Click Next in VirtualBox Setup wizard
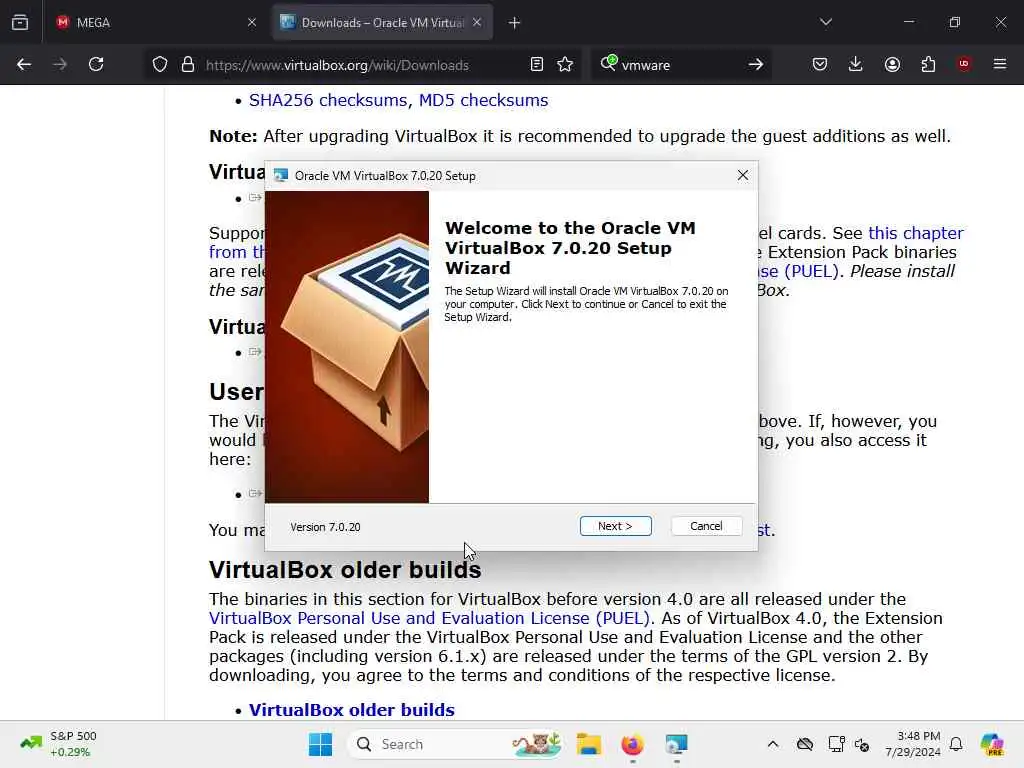1024x768 pixels. pos(615,526)
